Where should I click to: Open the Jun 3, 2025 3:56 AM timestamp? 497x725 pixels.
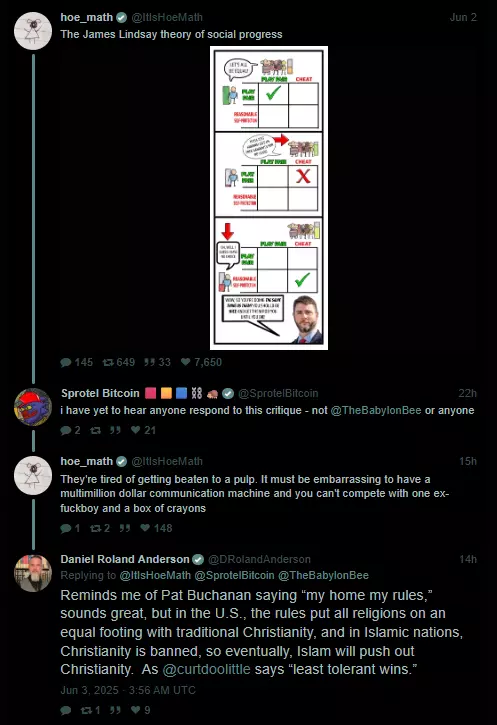click(128, 690)
